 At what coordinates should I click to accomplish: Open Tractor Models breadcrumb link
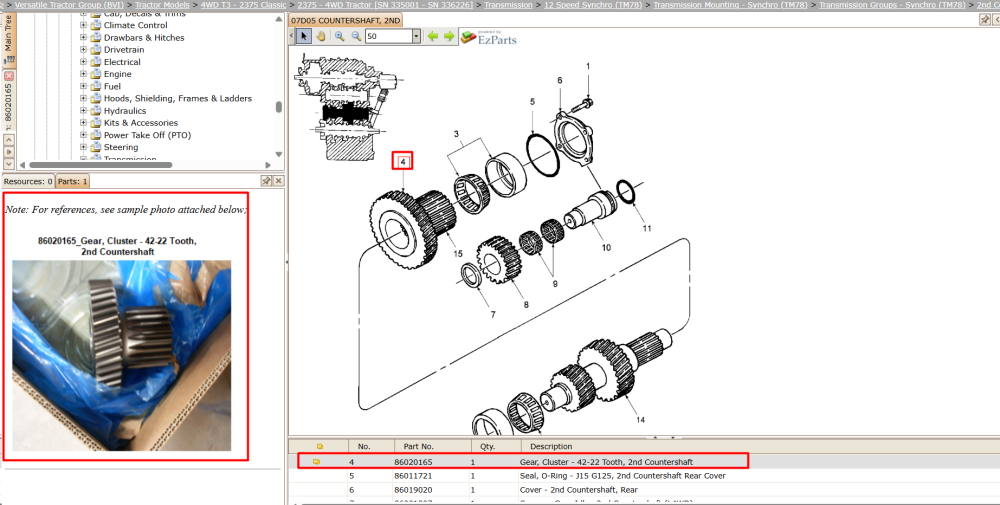(162, 4)
